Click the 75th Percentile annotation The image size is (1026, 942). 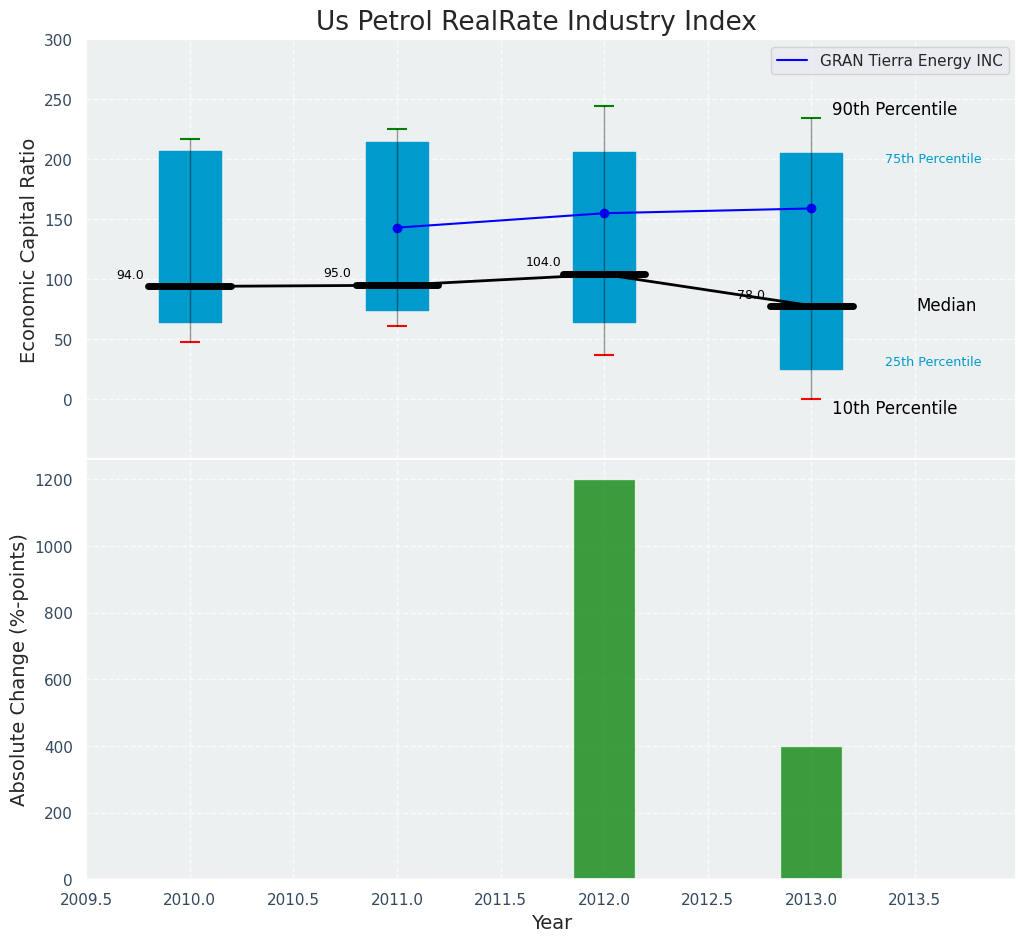[933, 160]
